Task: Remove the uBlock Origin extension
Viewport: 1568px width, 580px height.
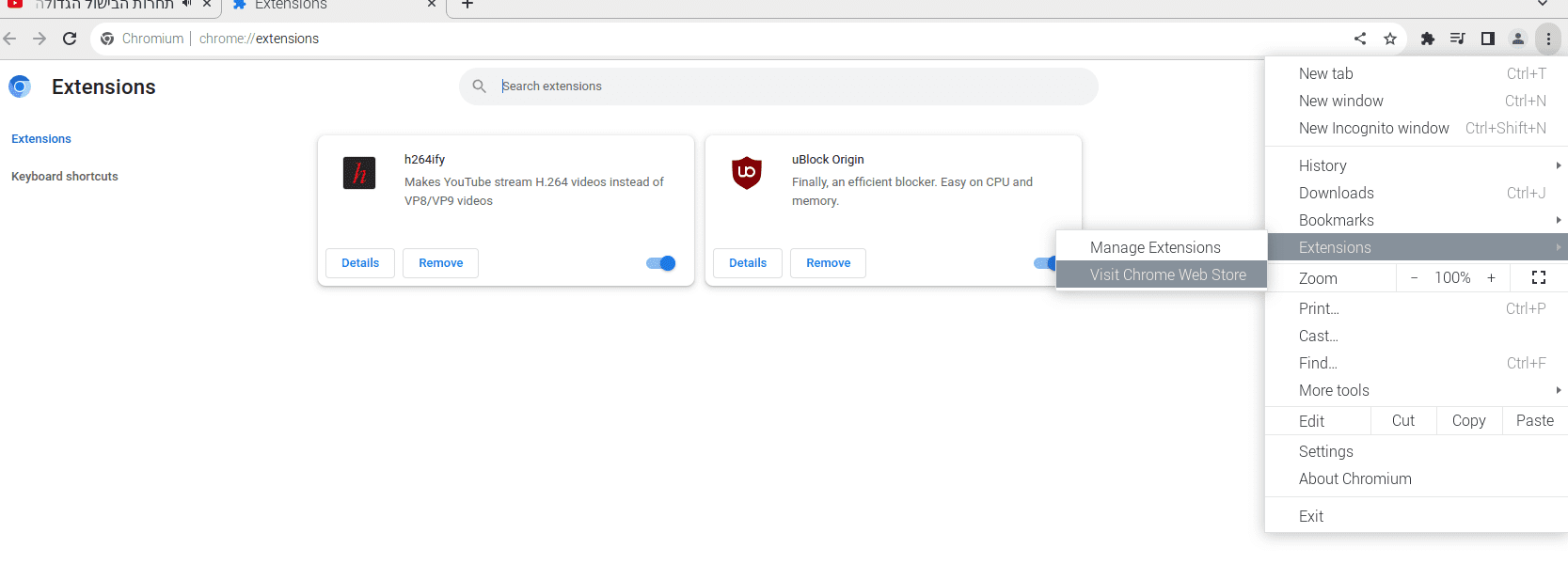Action: [829, 263]
